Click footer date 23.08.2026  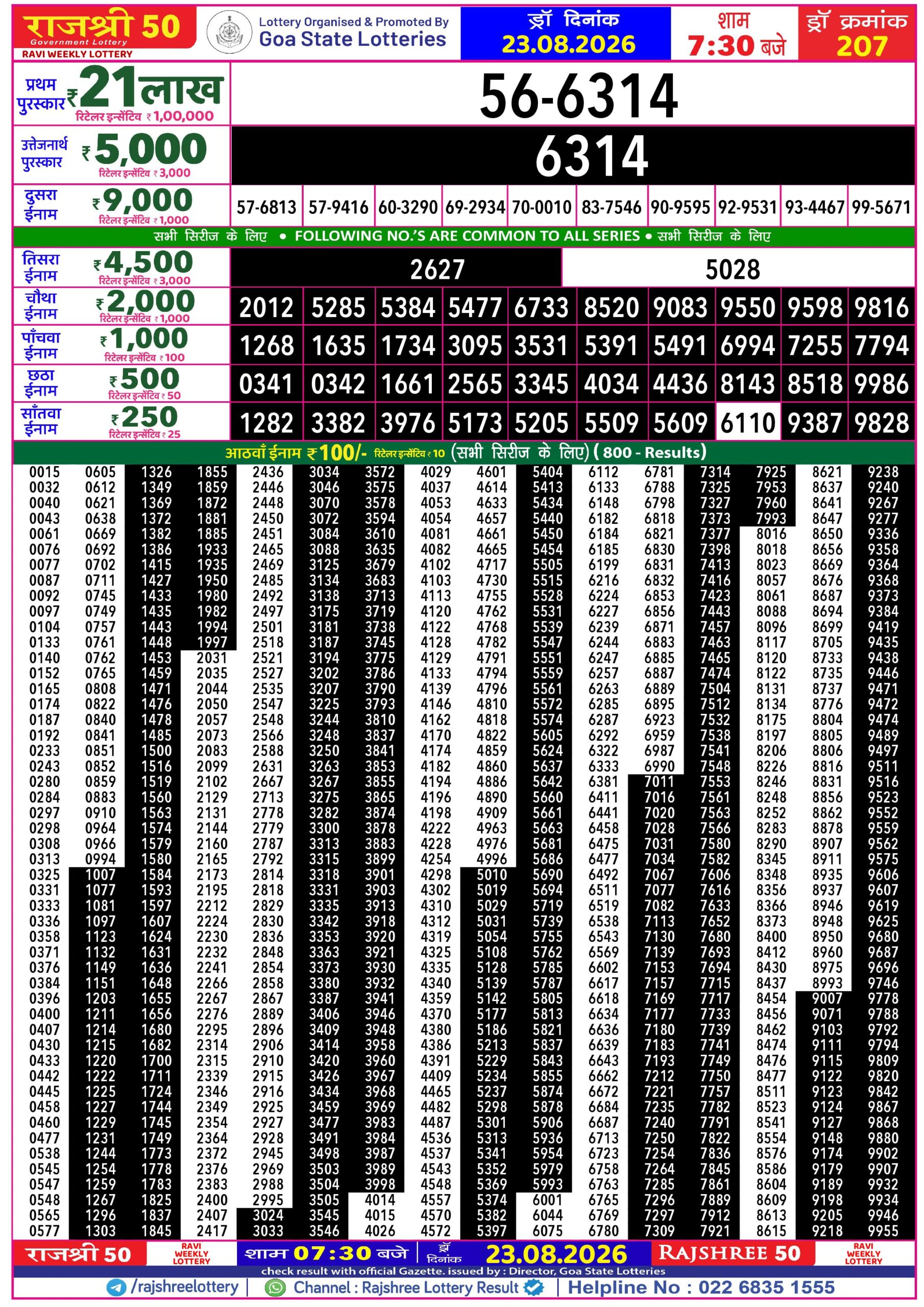click(556, 1254)
